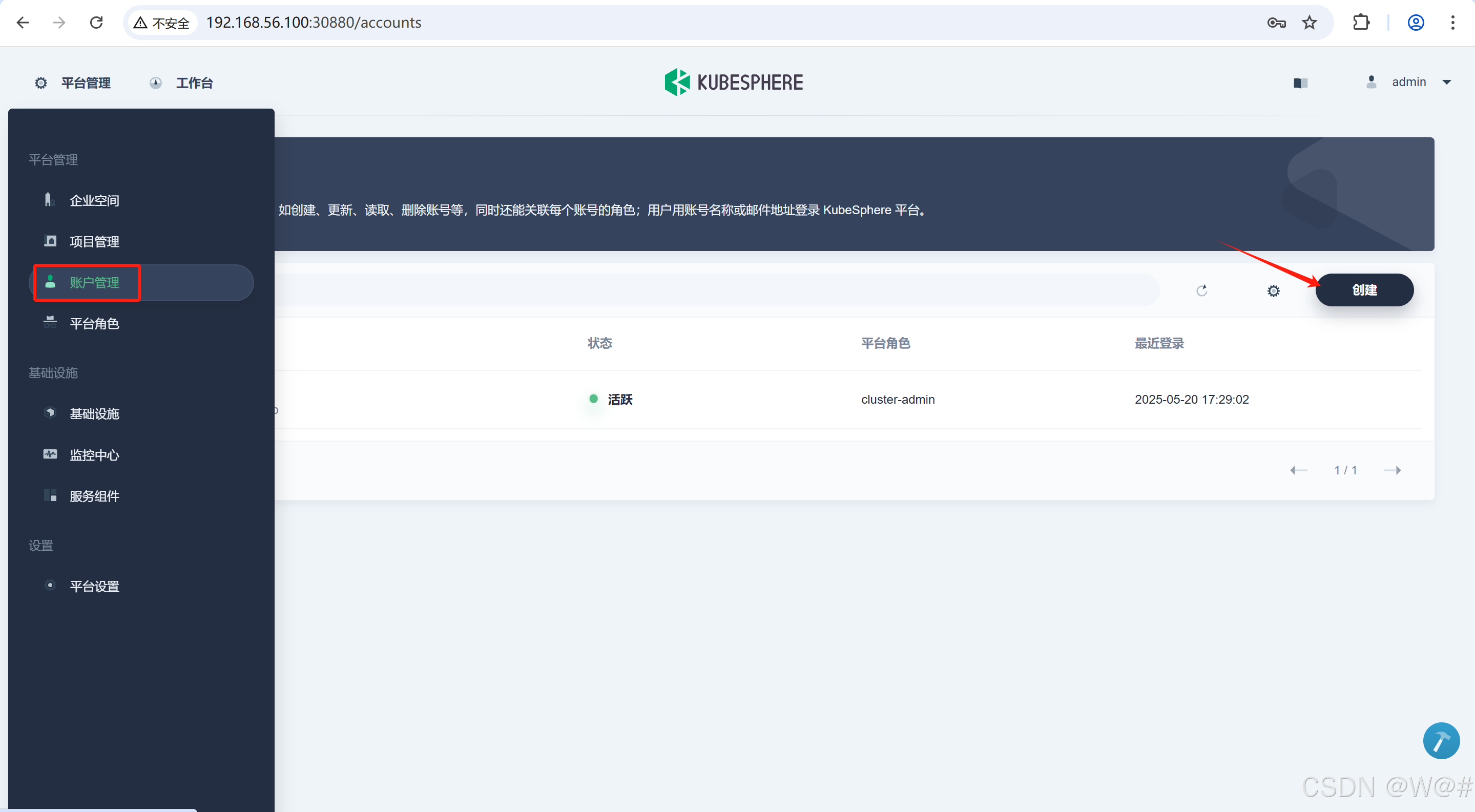Open the 平台管理 top menu
1475x812 pixels.
click(86, 83)
